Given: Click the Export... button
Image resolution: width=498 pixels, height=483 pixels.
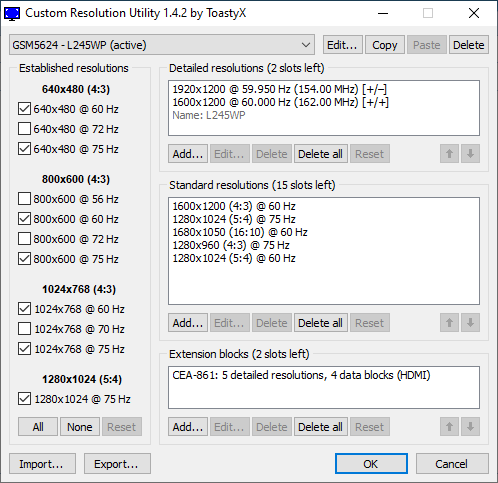Looking at the screenshot, I should [117, 464].
